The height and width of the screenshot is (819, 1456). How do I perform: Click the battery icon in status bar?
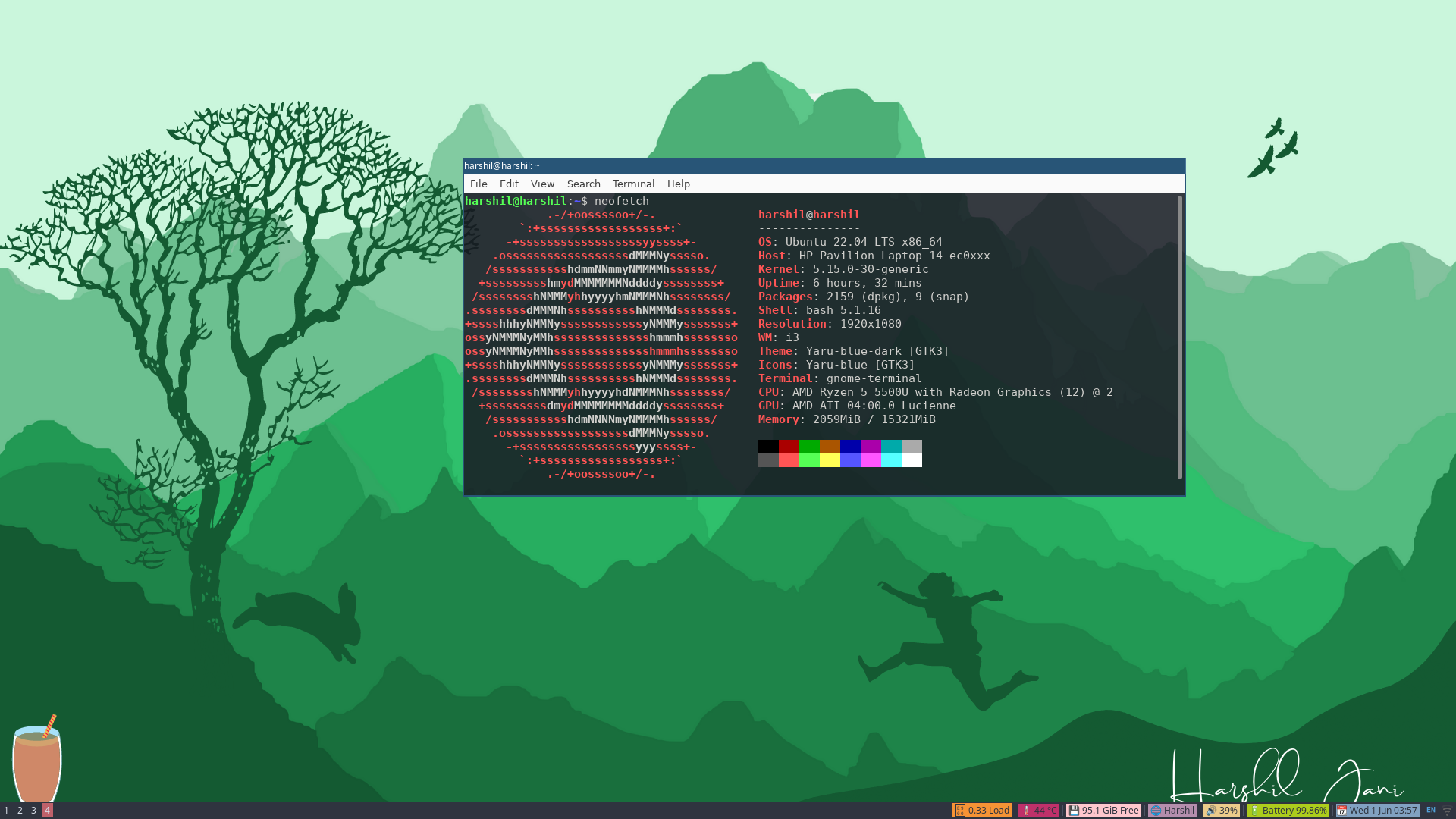(1256, 810)
